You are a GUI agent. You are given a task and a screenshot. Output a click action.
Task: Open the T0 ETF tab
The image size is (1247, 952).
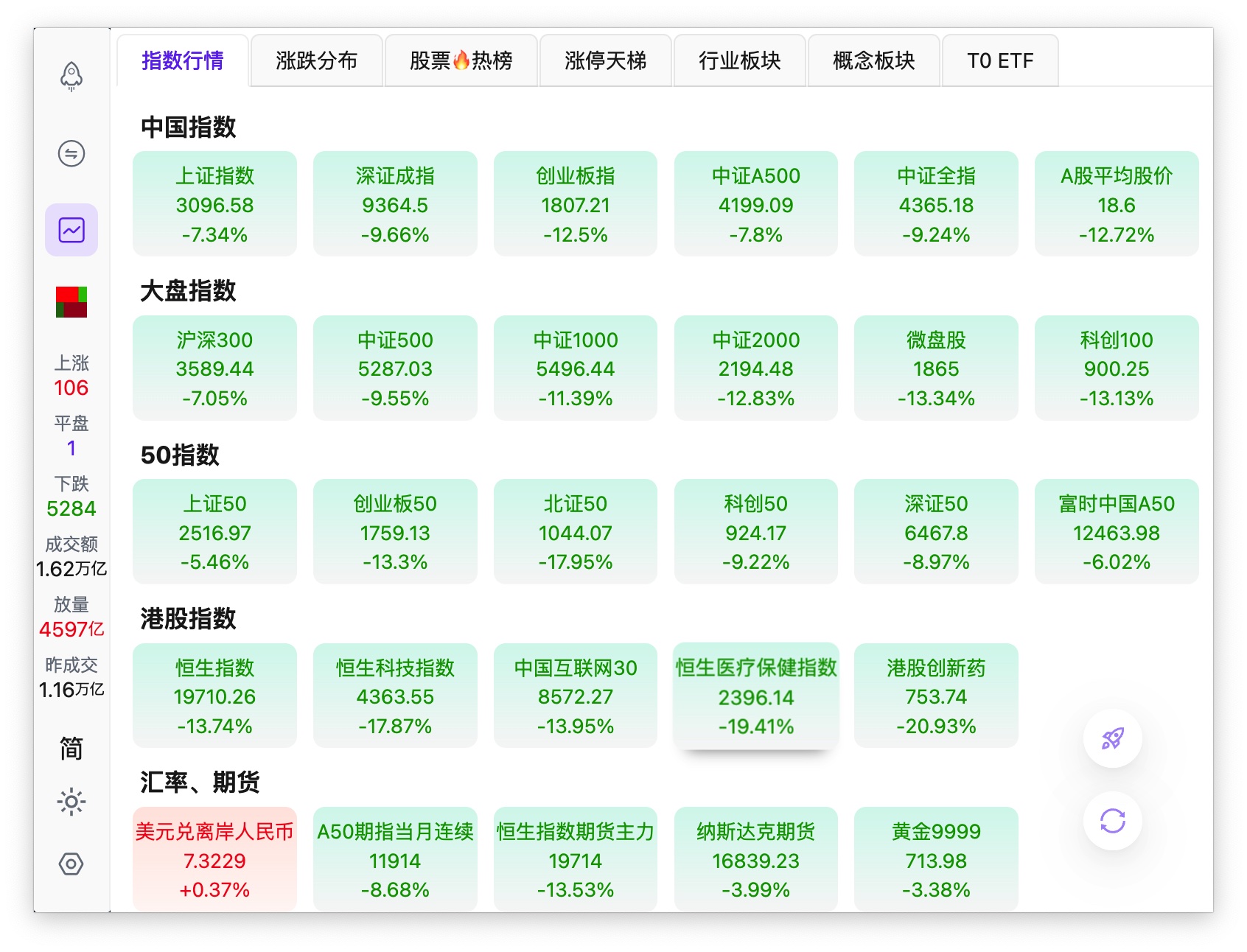[1000, 60]
